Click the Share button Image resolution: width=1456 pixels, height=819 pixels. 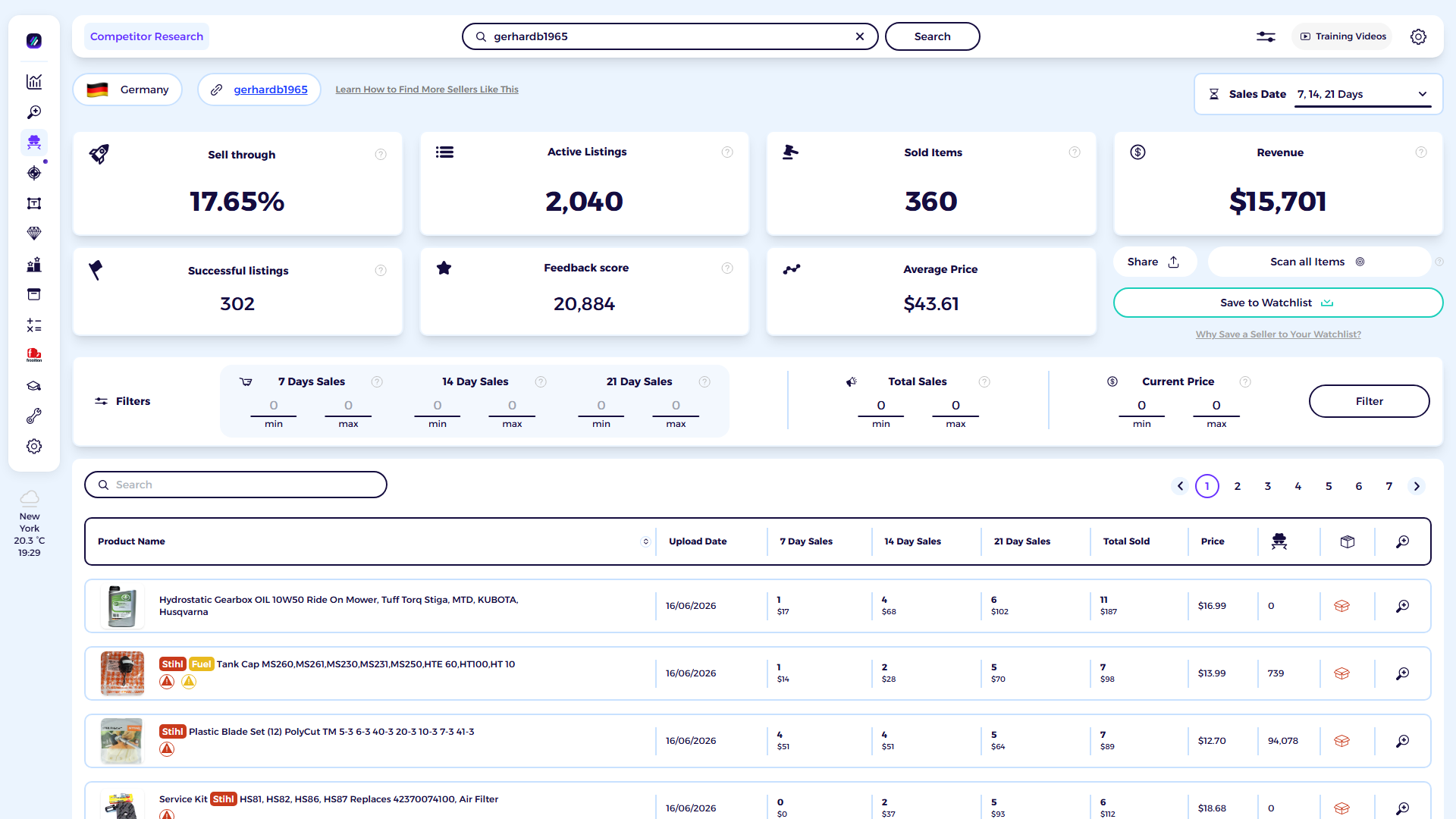[x=1153, y=262]
